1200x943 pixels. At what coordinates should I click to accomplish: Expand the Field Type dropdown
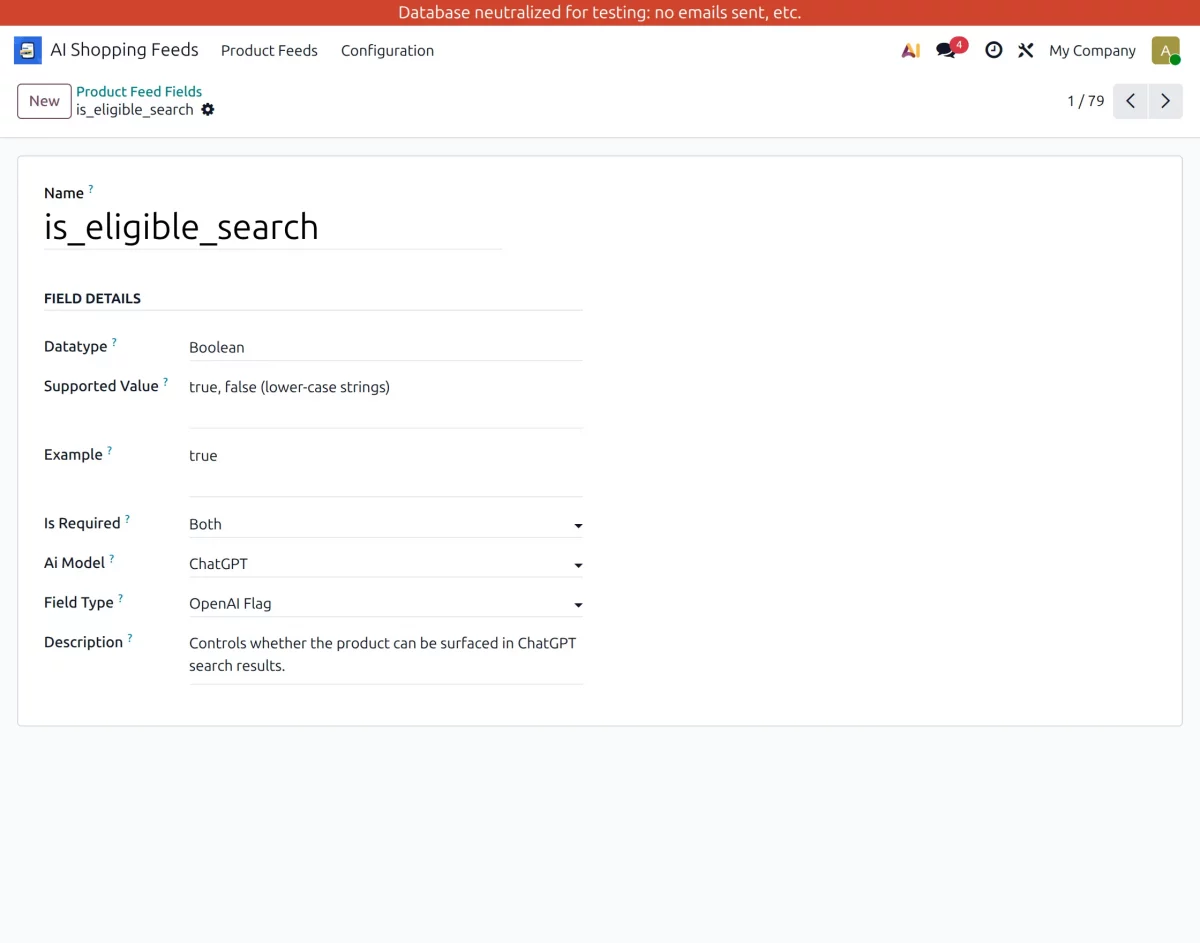tap(385, 604)
